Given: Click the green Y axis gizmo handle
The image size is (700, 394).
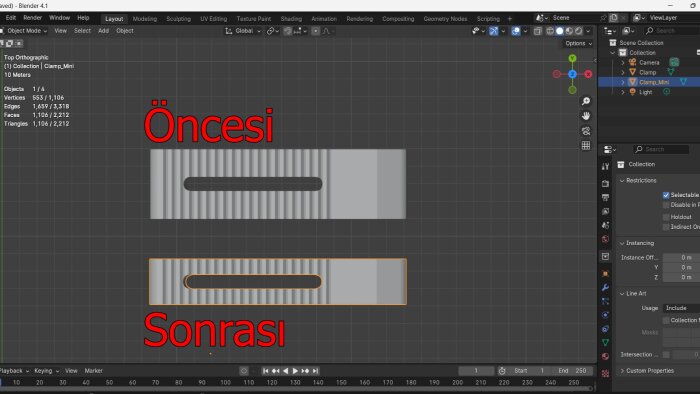Looking at the screenshot, I should pos(572,58).
